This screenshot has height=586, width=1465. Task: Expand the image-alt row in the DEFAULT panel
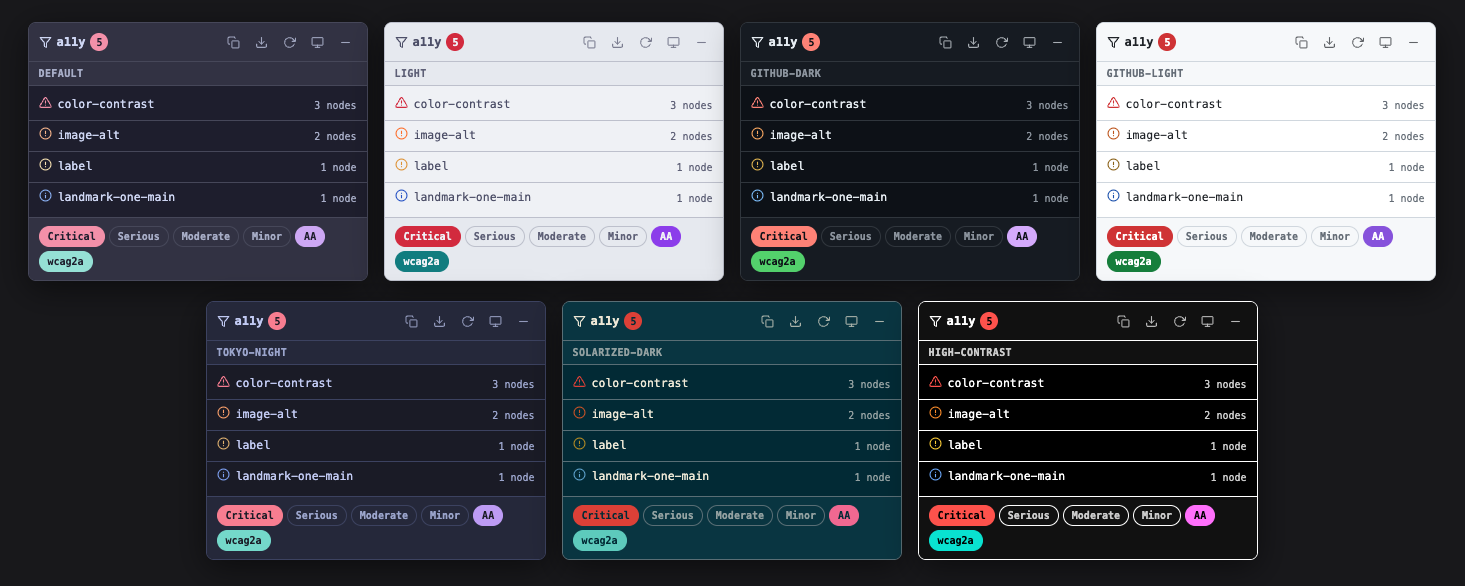pos(198,135)
